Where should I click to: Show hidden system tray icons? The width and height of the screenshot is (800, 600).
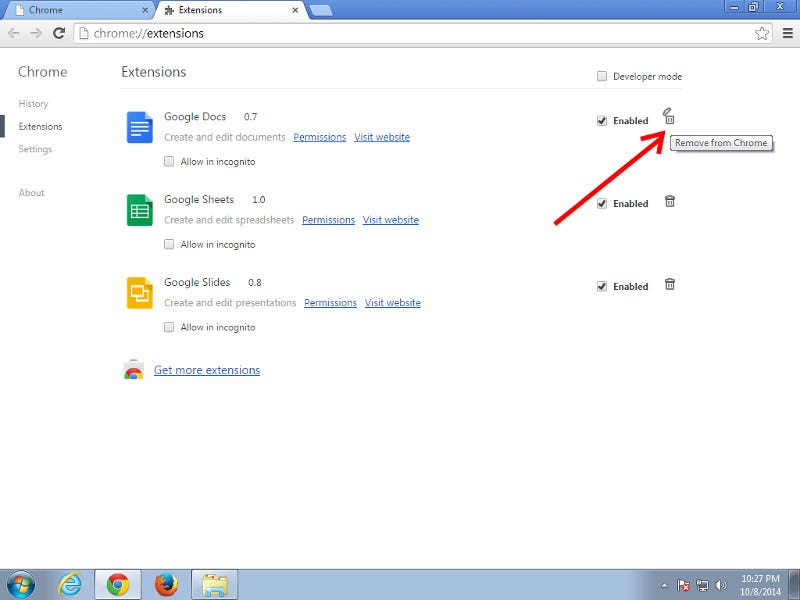pos(664,585)
